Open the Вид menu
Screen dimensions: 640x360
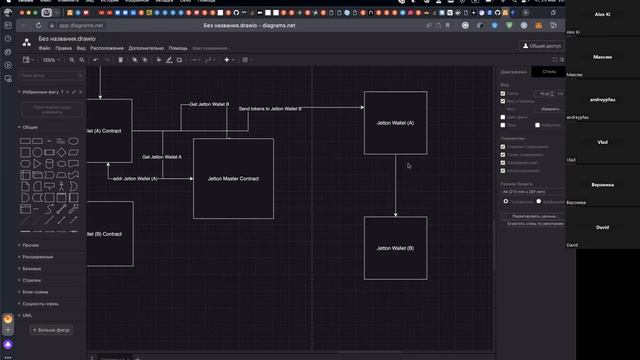coord(81,48)
